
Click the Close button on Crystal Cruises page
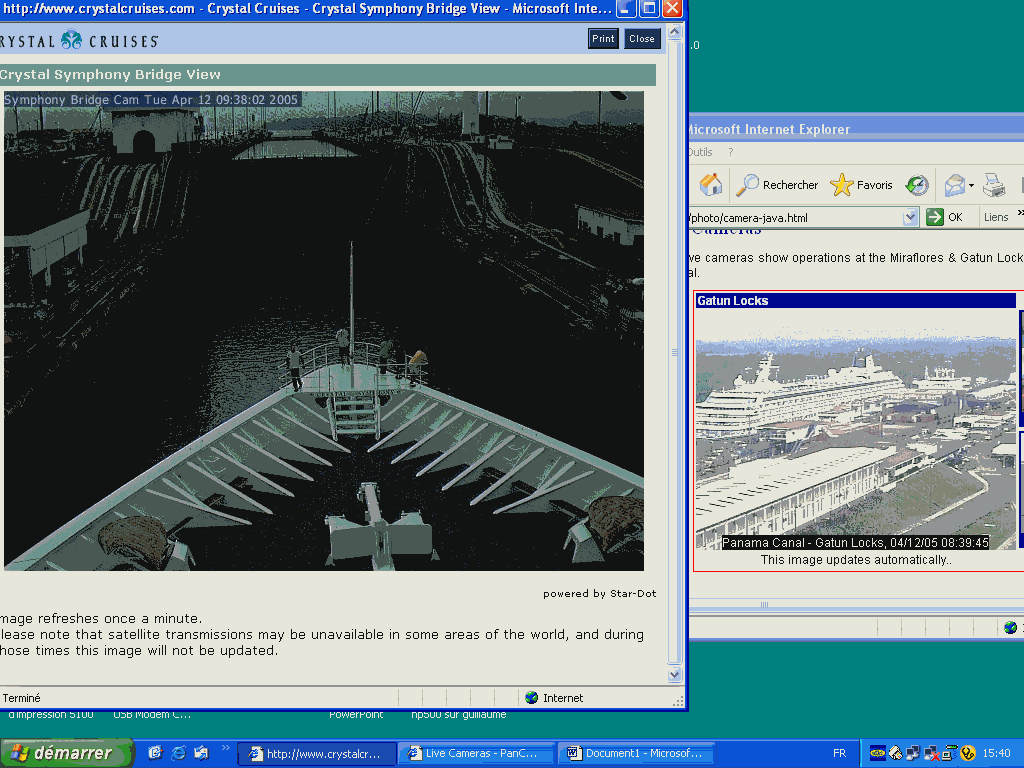[641, 39]
